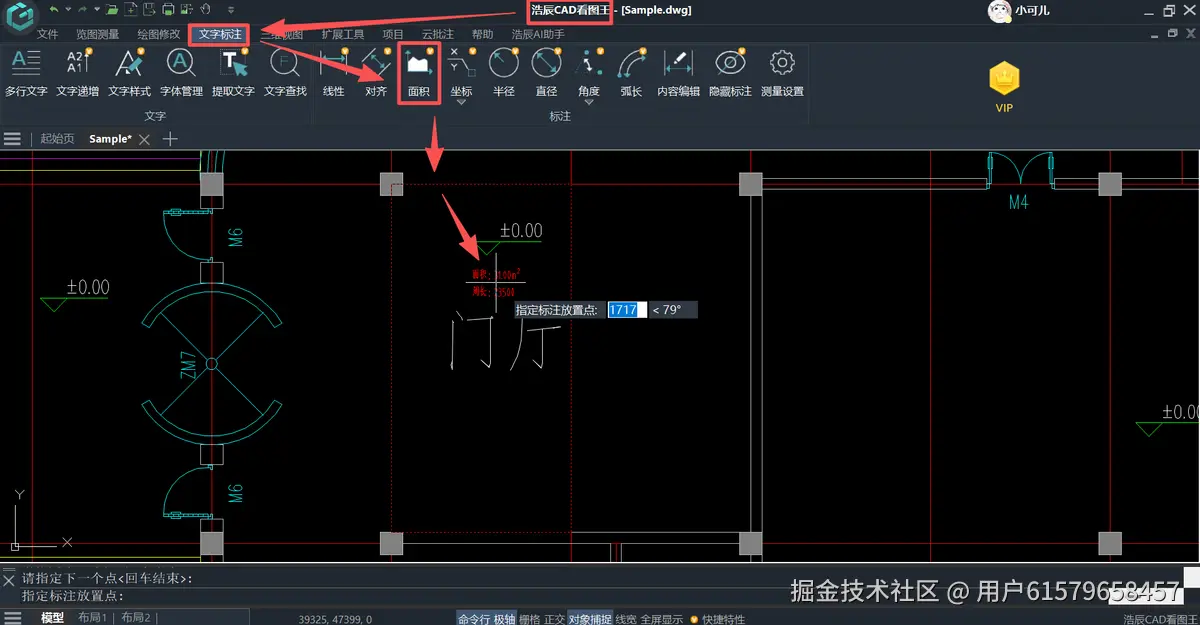This screenshot has height=625, width=1200.
Task: Open the layout list menu in status bar
Action: [x=12, y=618]
